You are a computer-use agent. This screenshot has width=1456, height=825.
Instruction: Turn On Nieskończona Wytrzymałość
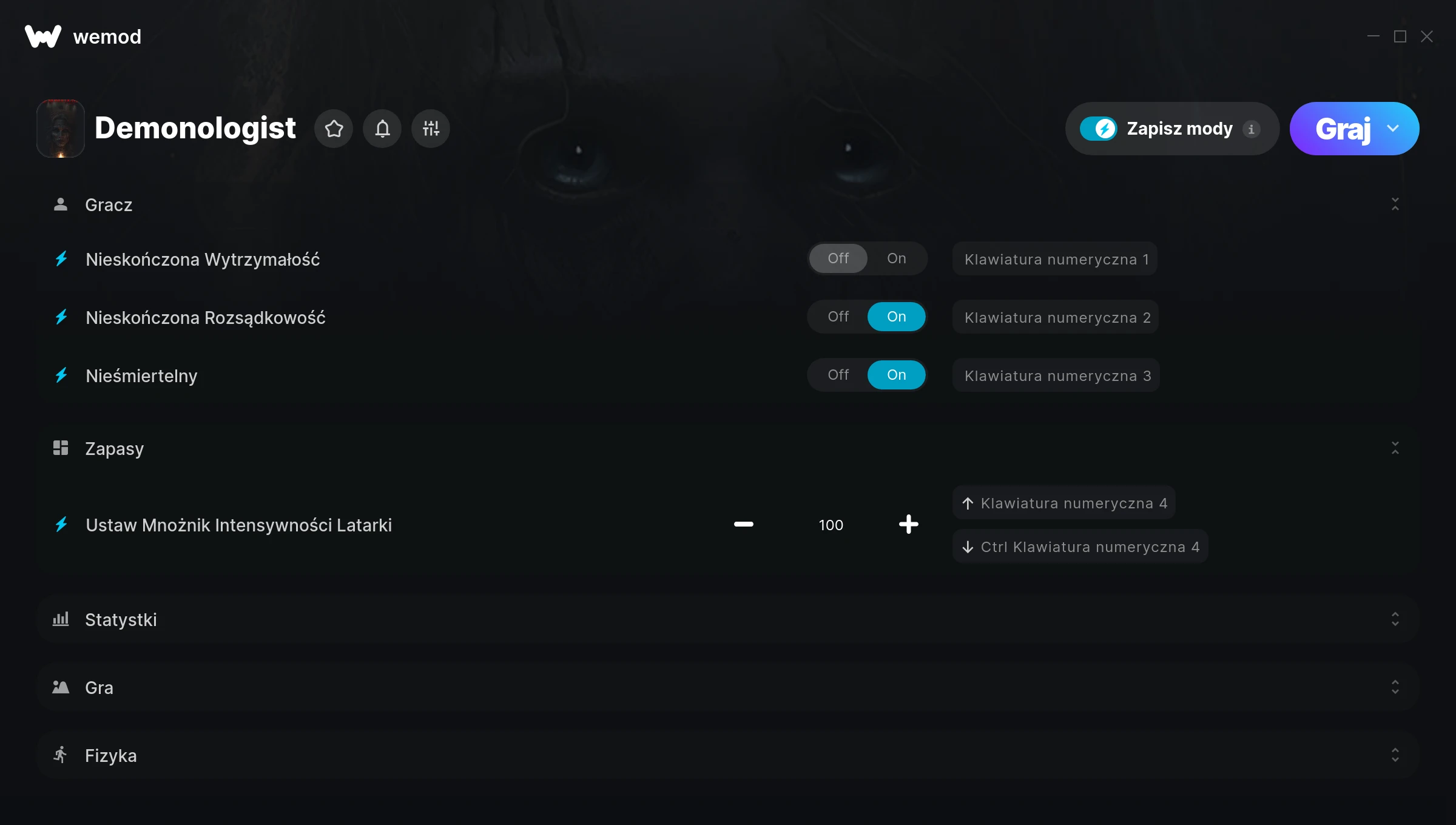pyautogui.click(x=897, y=258)
